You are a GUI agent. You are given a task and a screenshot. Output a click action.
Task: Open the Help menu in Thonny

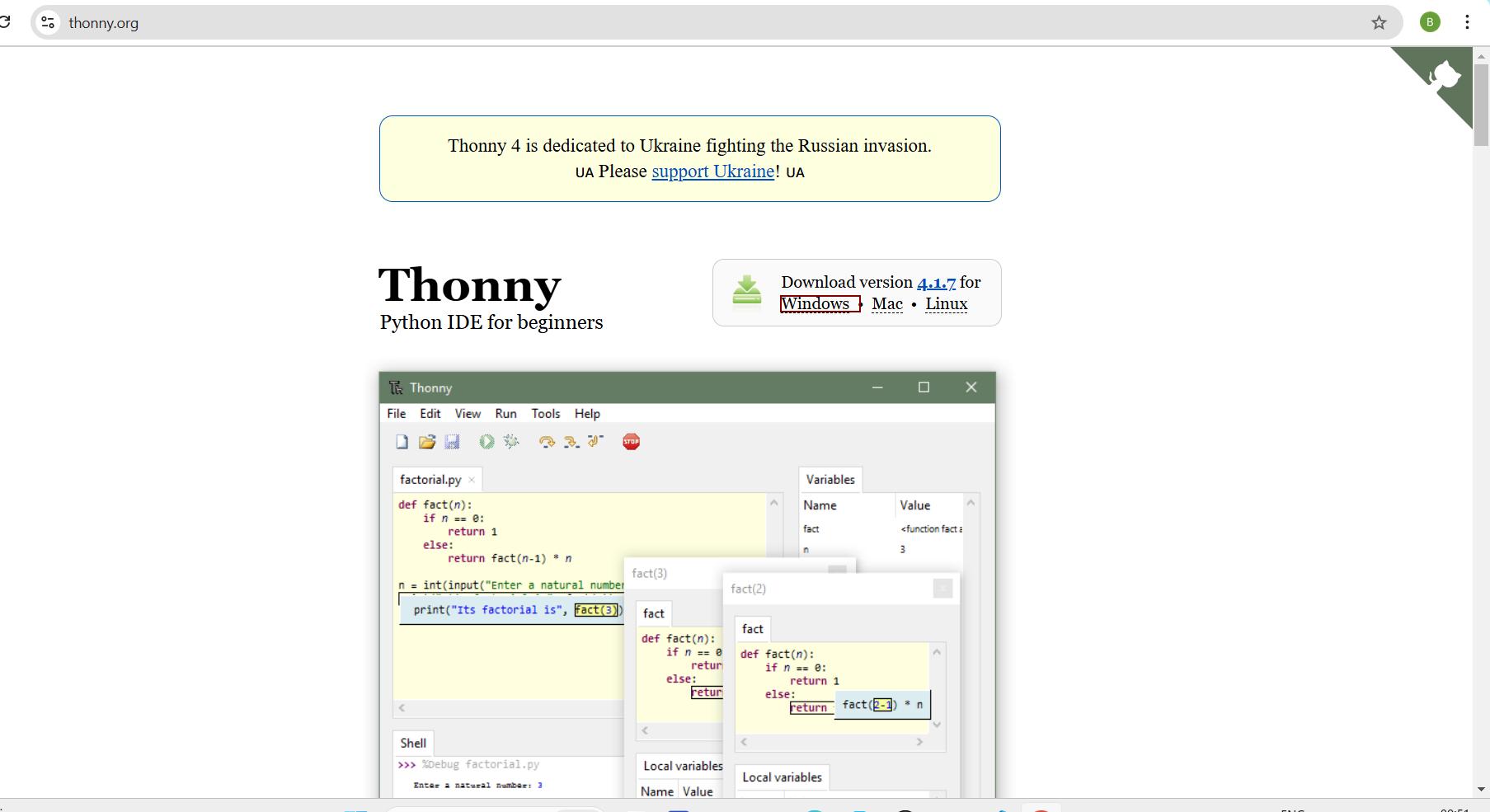[587, 414]
